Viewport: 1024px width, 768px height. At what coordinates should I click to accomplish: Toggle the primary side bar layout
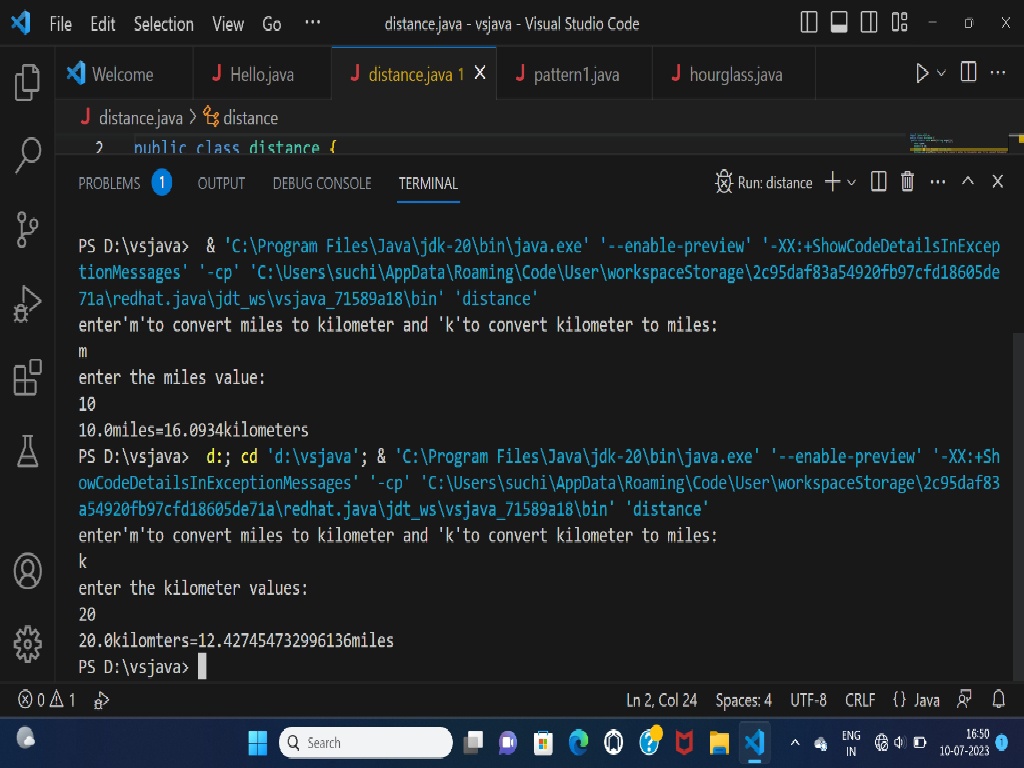point(808,22)
